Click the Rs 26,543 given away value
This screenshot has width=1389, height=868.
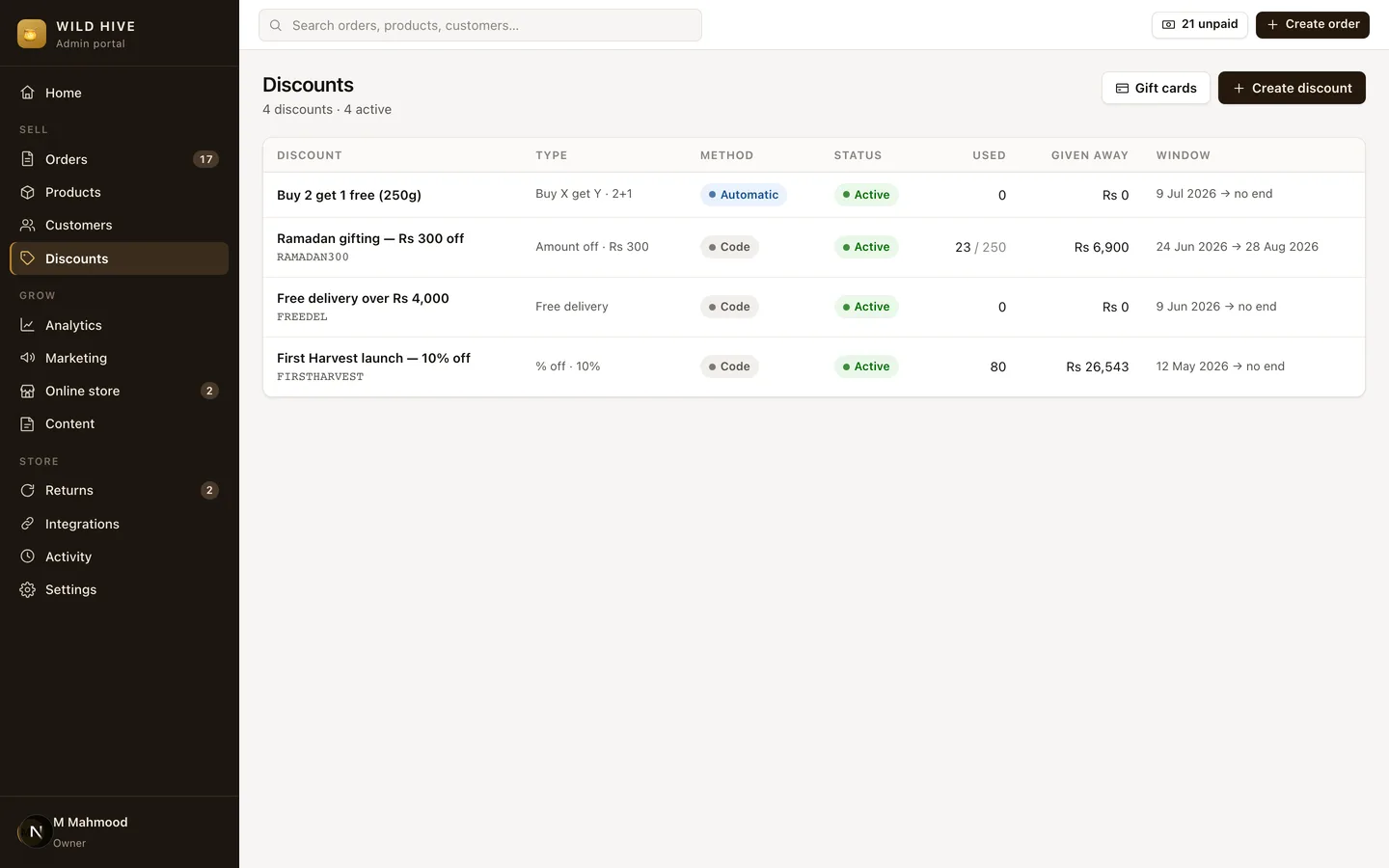[x=1097, y=366]
